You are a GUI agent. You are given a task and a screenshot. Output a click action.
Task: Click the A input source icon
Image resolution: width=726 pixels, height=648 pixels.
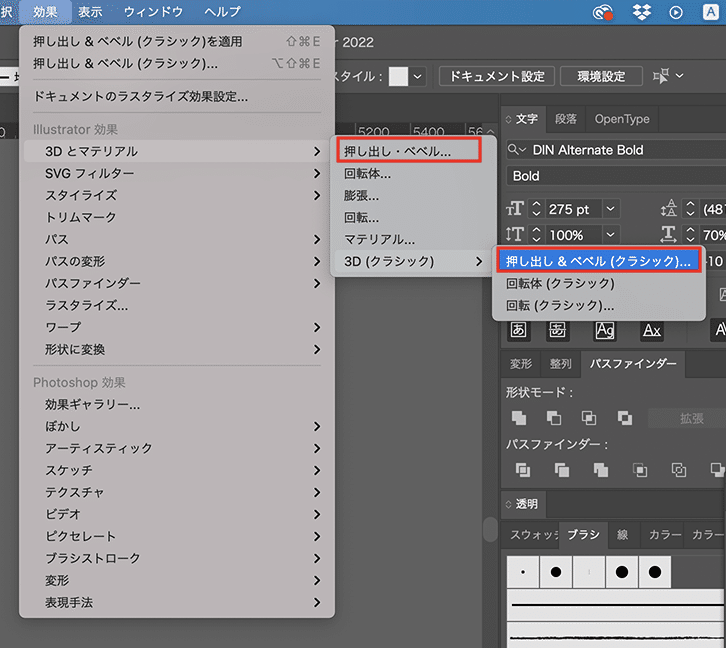[x=710, y=12]
